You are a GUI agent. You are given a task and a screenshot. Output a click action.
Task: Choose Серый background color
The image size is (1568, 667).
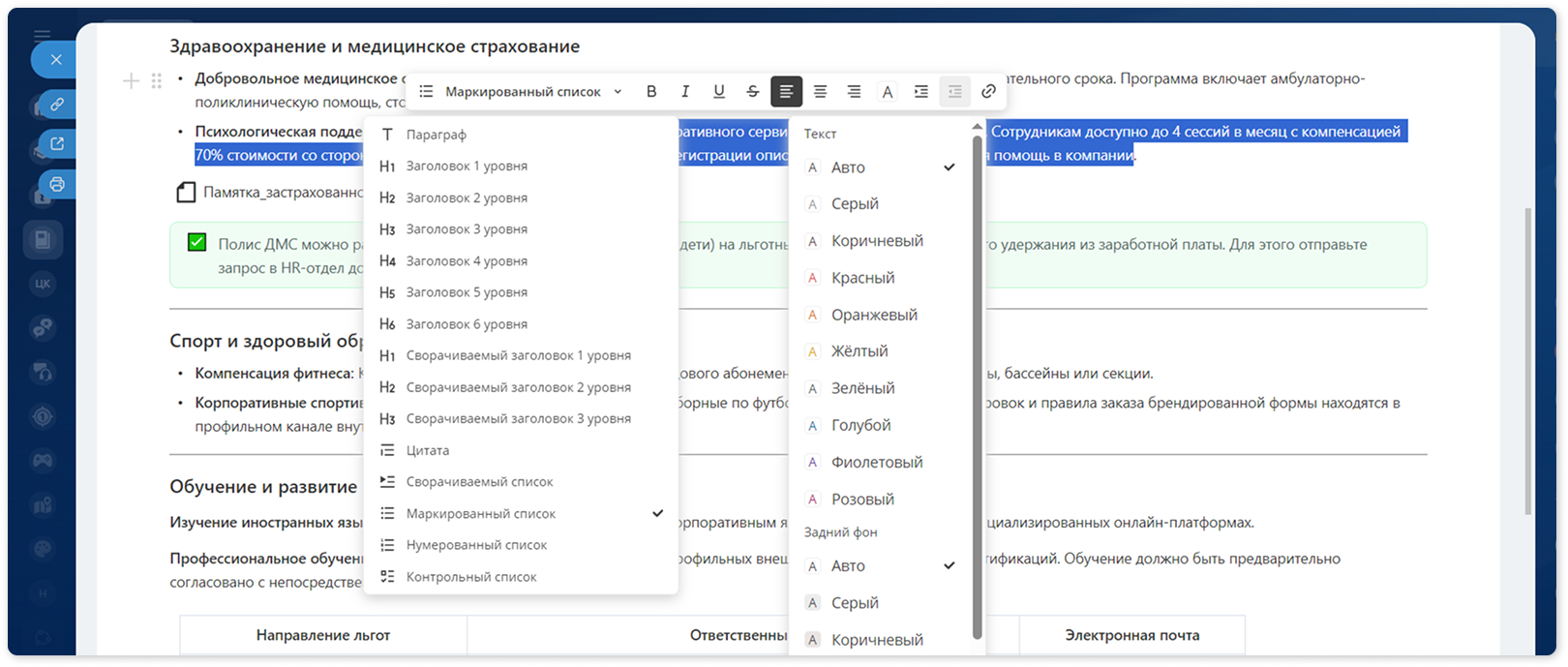[879, 603]
